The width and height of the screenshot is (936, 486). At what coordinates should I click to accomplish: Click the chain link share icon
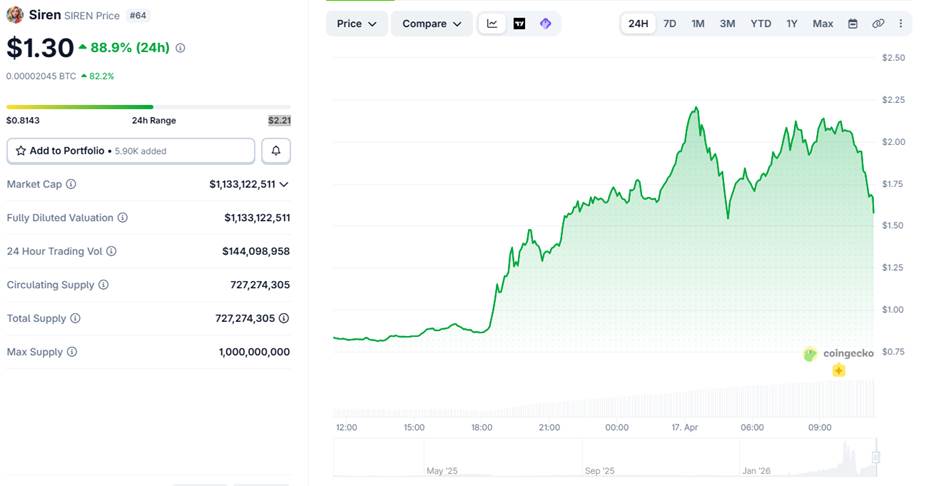tap(878, 23)
